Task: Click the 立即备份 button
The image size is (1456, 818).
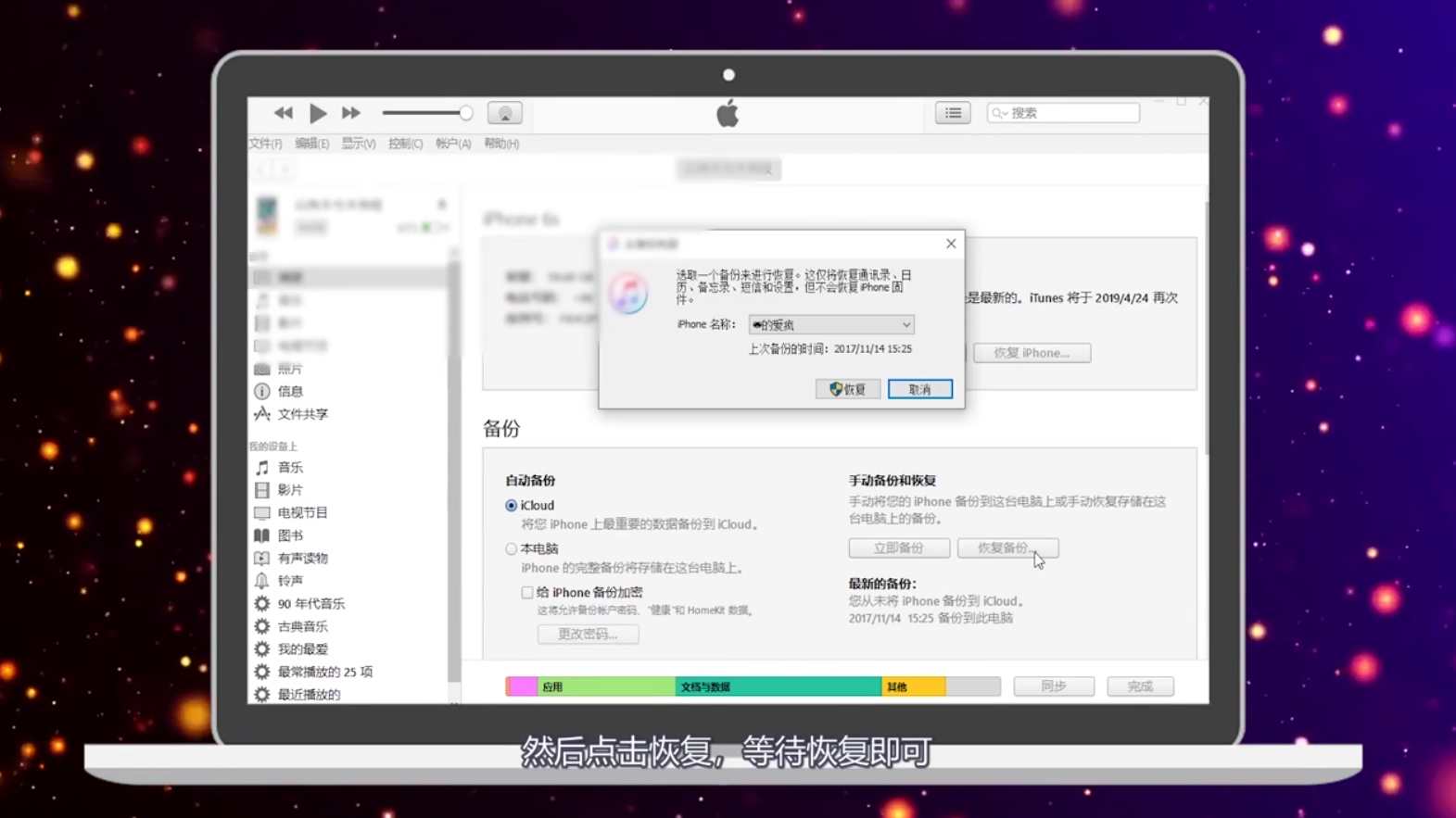Action: pyautogui.click(x=899, y=548)
